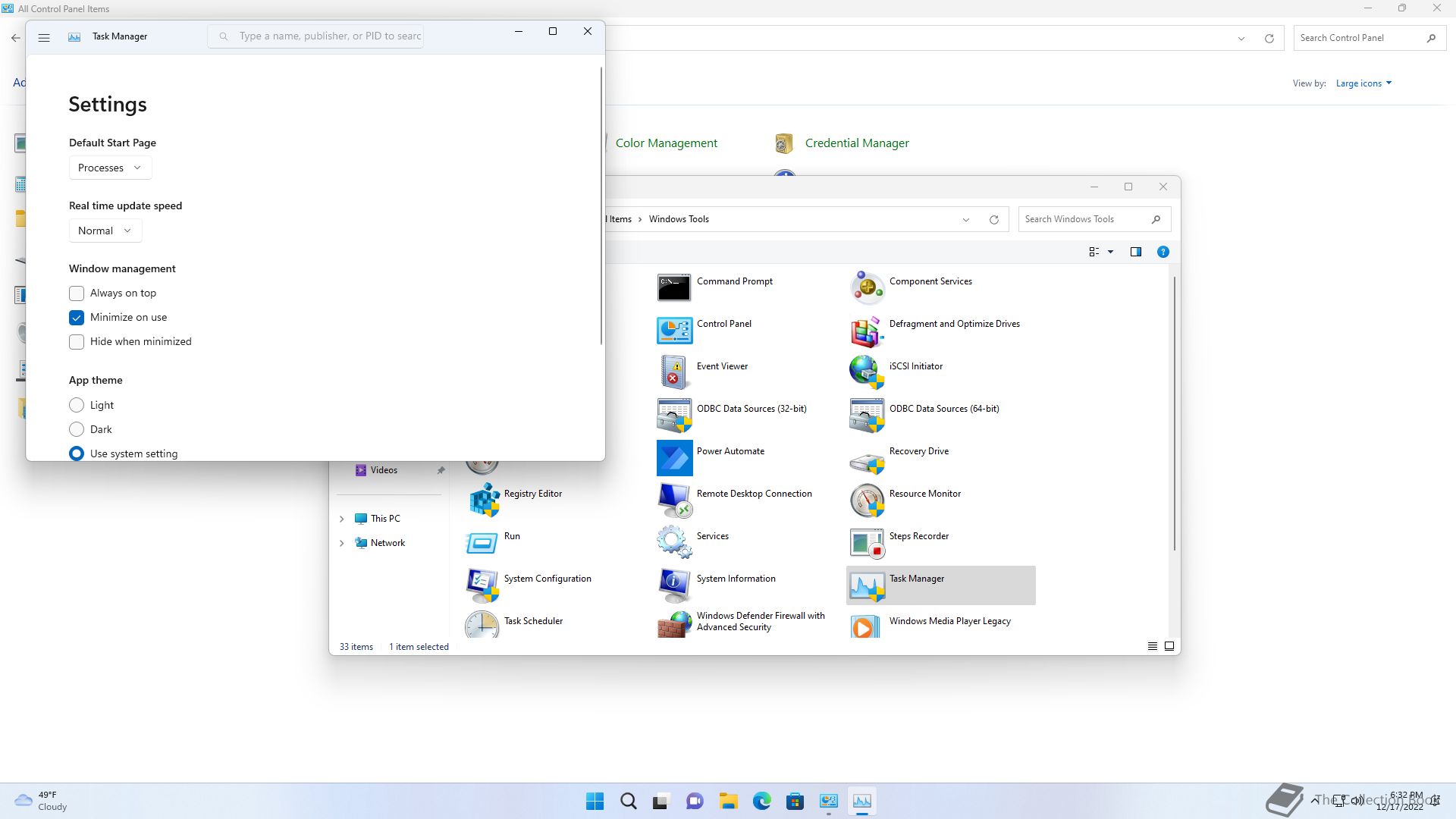The image size is (1456, 819).
Task: Open System Configuration icon
Action: [483, 585]
